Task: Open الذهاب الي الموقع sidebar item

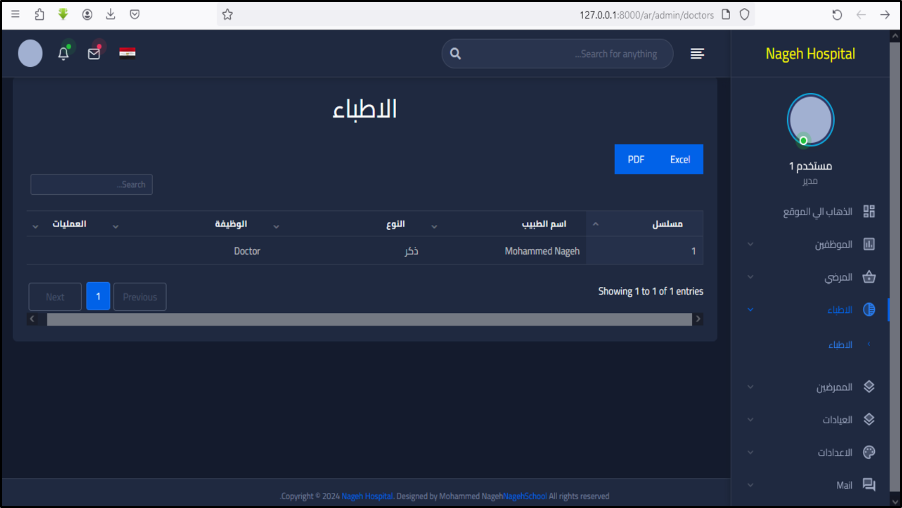Action: (817, 212)
